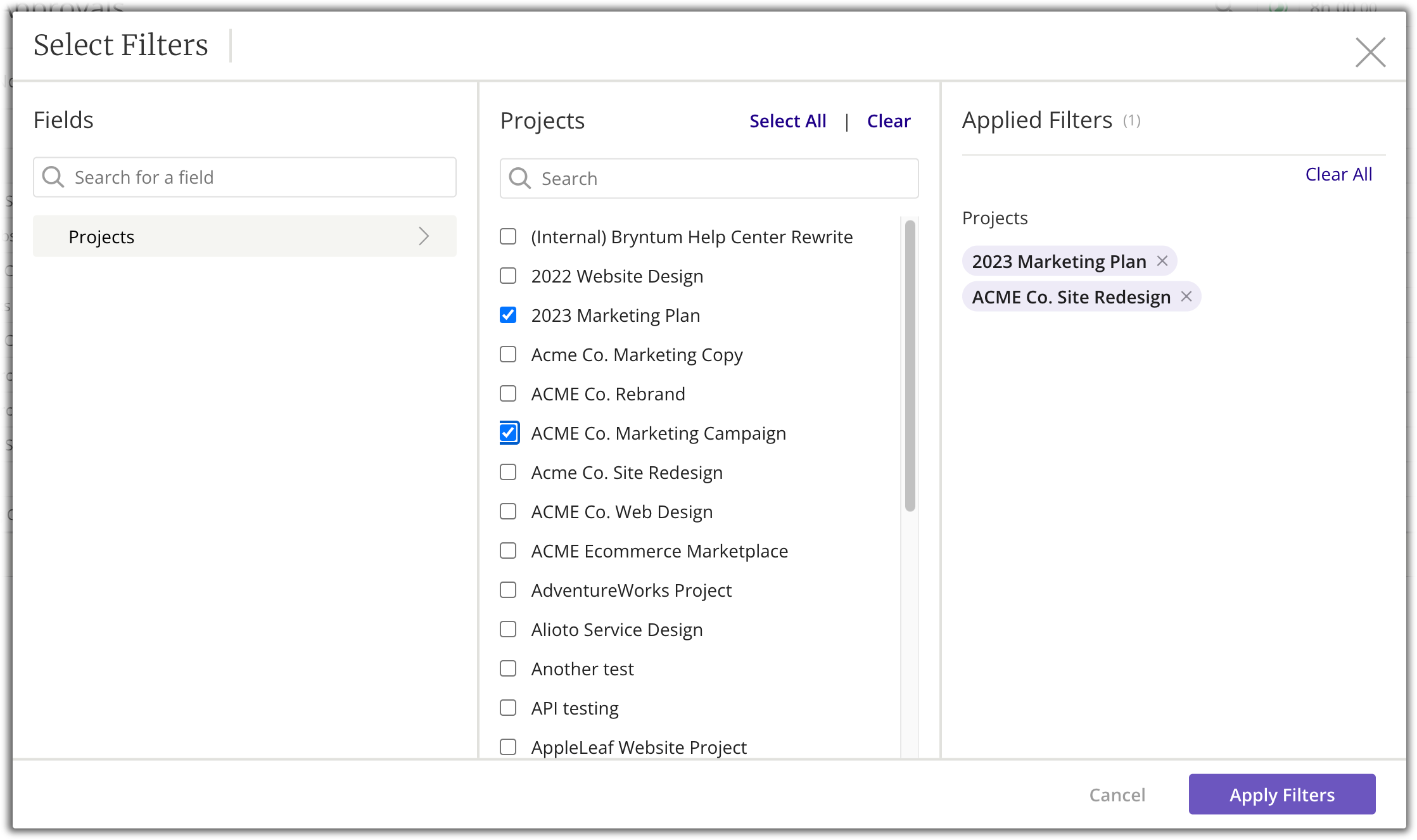Screen dimensions: 1417x840
Task: Uncheck the 2023 Marketing Plan checkbox
Action: [508, 315]
